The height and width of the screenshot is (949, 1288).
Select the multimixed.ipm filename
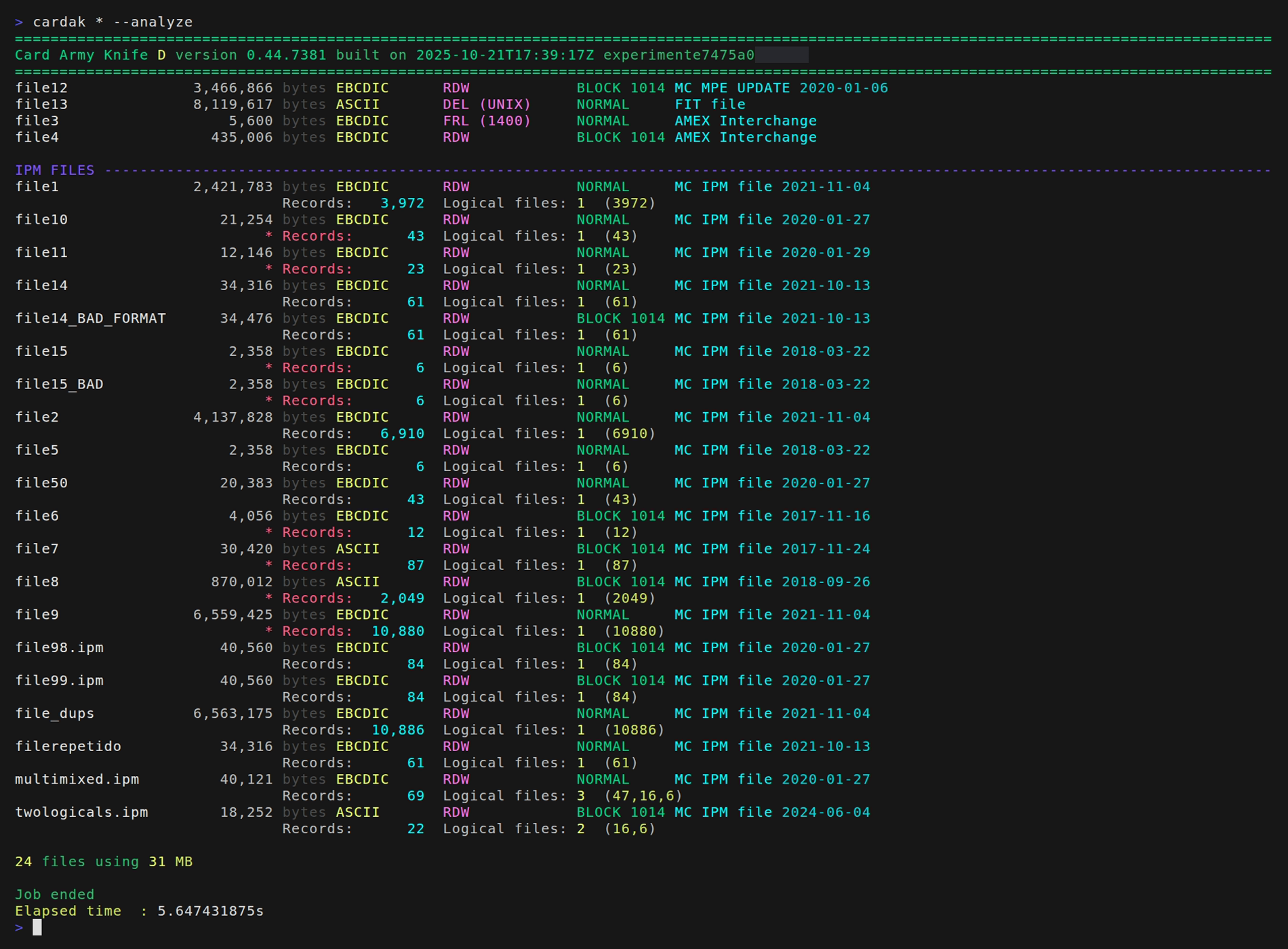pos(77,779)
